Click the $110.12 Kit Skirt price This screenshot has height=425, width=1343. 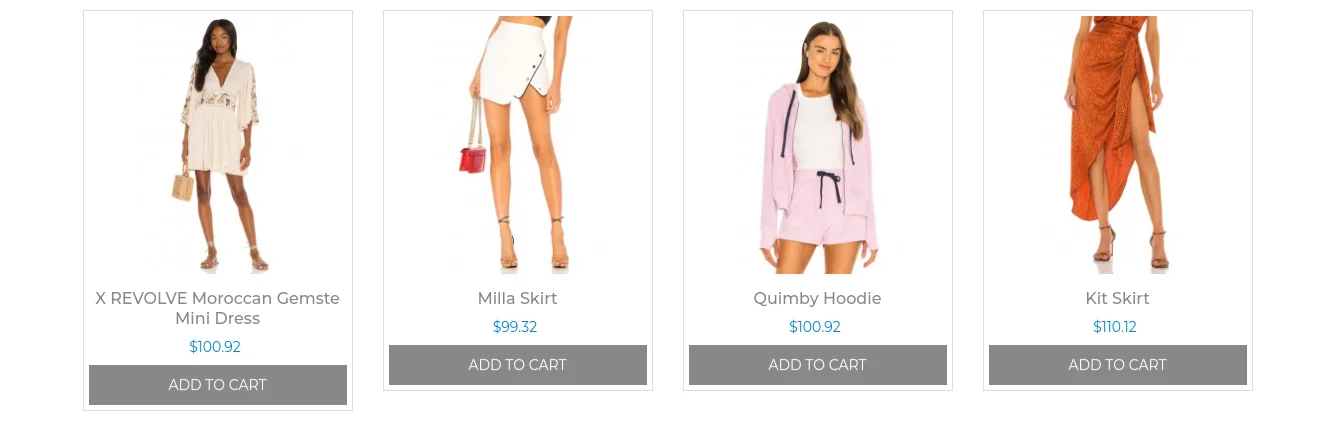(1115, 327)
